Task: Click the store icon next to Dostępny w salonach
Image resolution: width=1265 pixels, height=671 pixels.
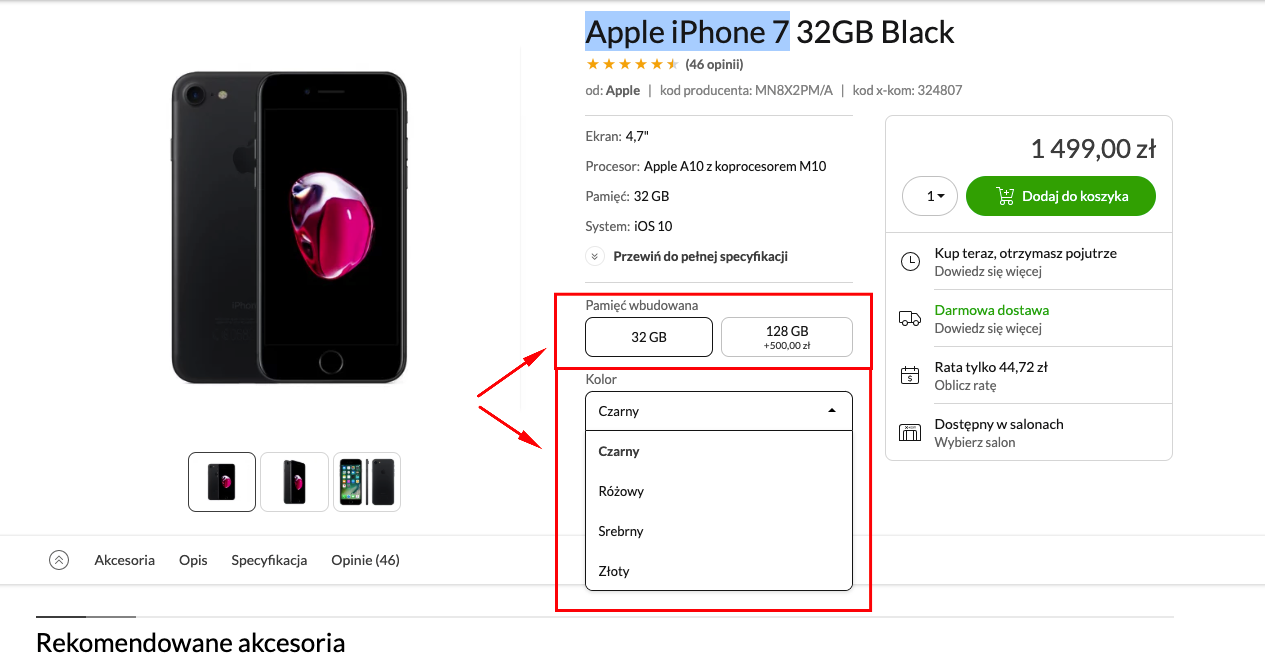Action: coord(910,432)
